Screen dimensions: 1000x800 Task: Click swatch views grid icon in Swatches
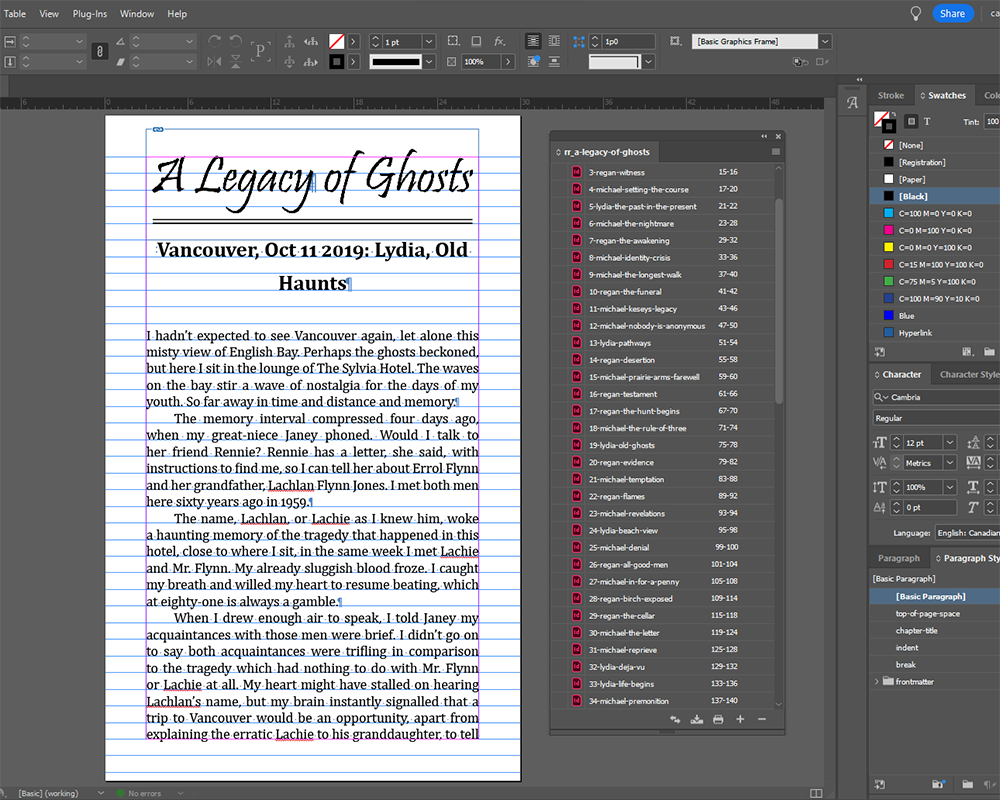(967, 352)
